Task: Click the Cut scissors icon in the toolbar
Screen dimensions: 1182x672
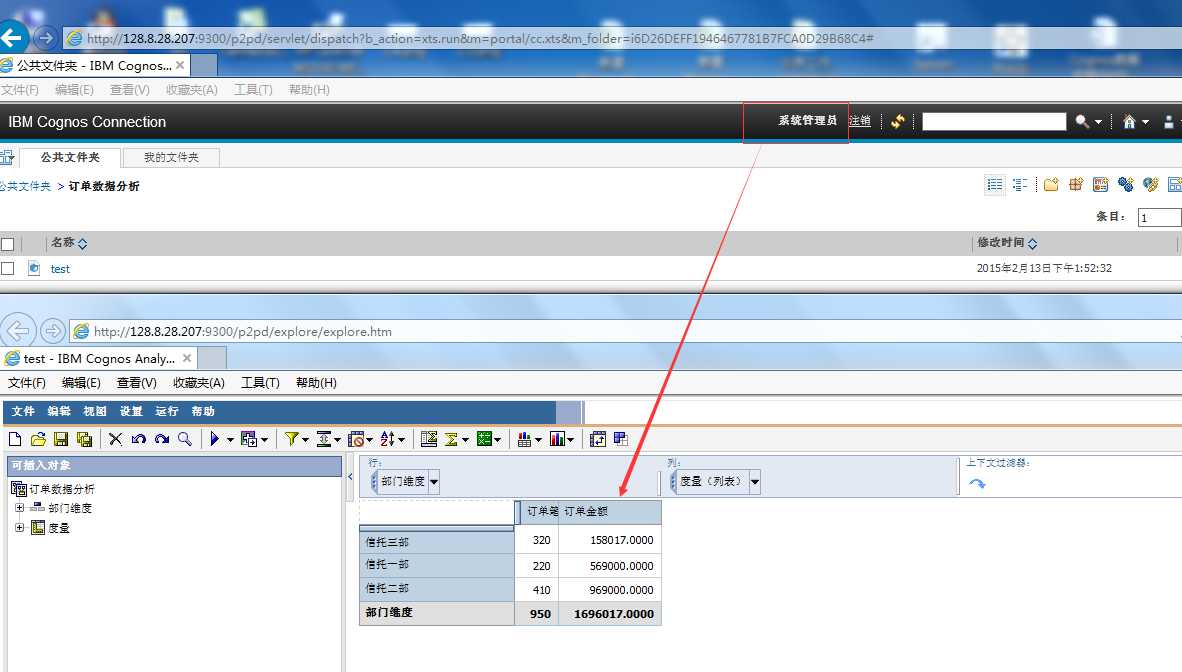Action: tap(115, 439)
